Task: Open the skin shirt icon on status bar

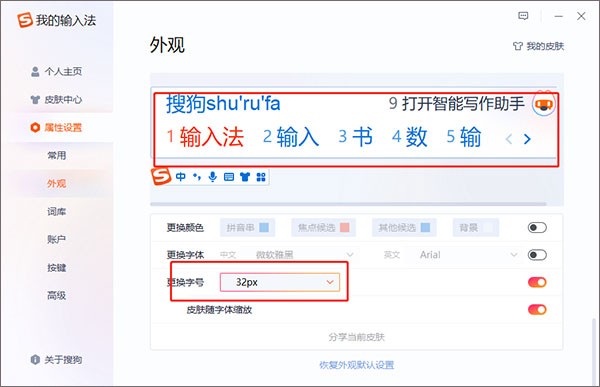Action: click(x=245, y=177)
